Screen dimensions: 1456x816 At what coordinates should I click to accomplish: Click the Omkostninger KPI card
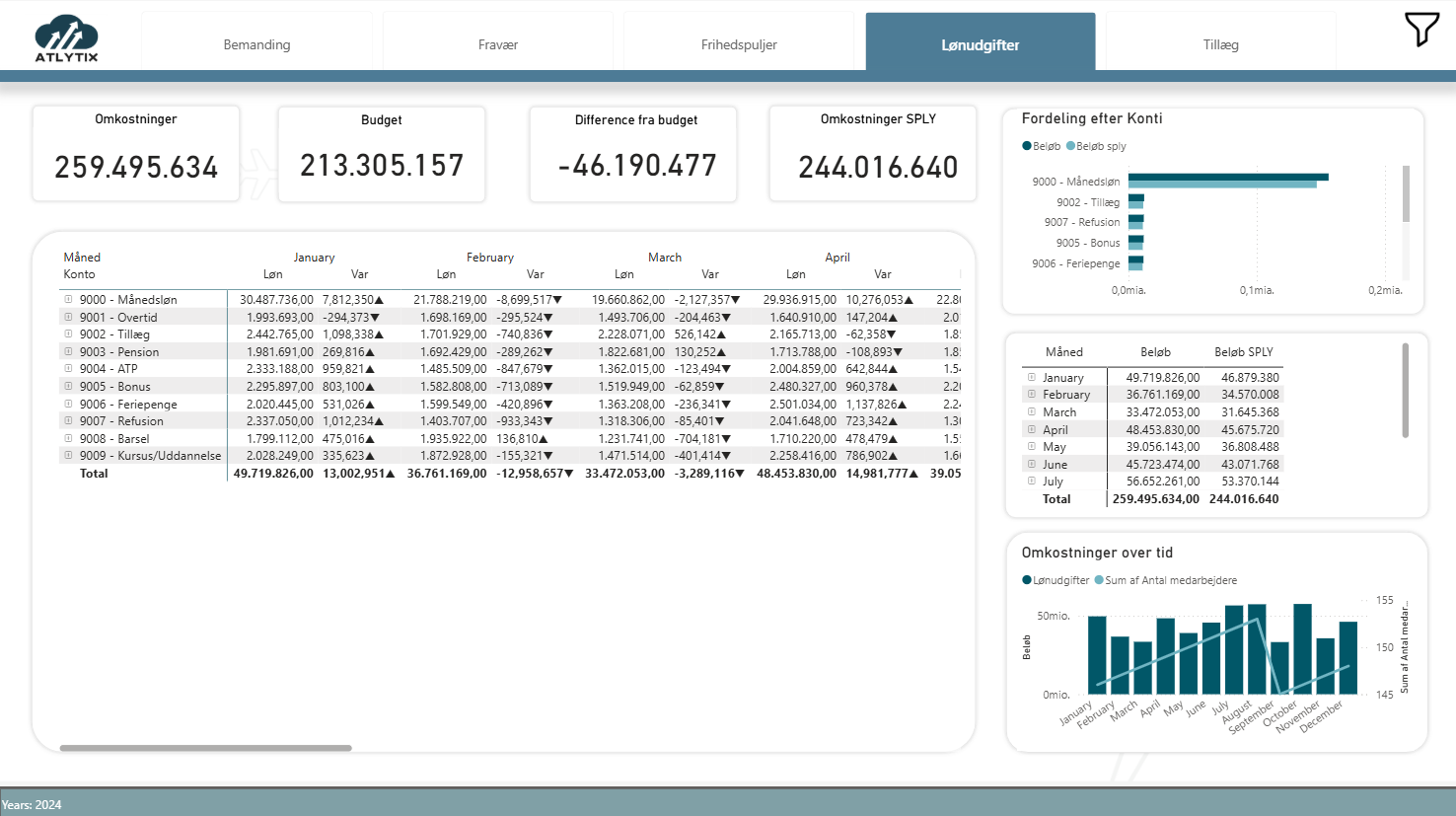point(135,153)
